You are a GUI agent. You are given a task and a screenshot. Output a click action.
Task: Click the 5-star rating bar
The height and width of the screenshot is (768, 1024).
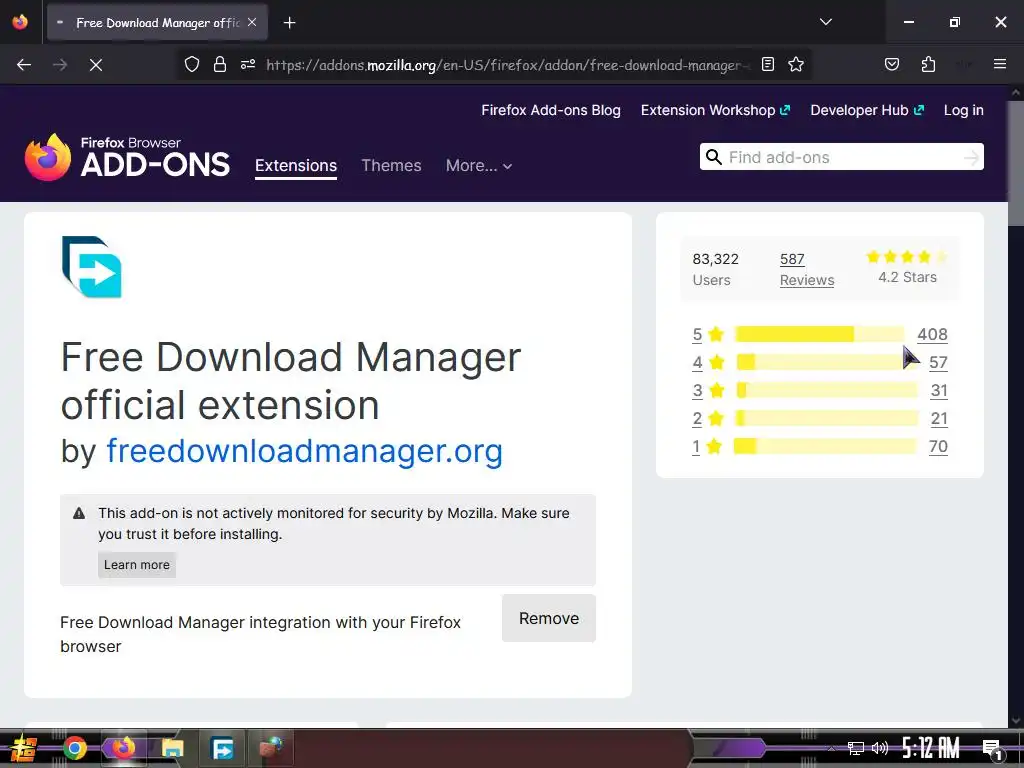[x=820, y=334]
